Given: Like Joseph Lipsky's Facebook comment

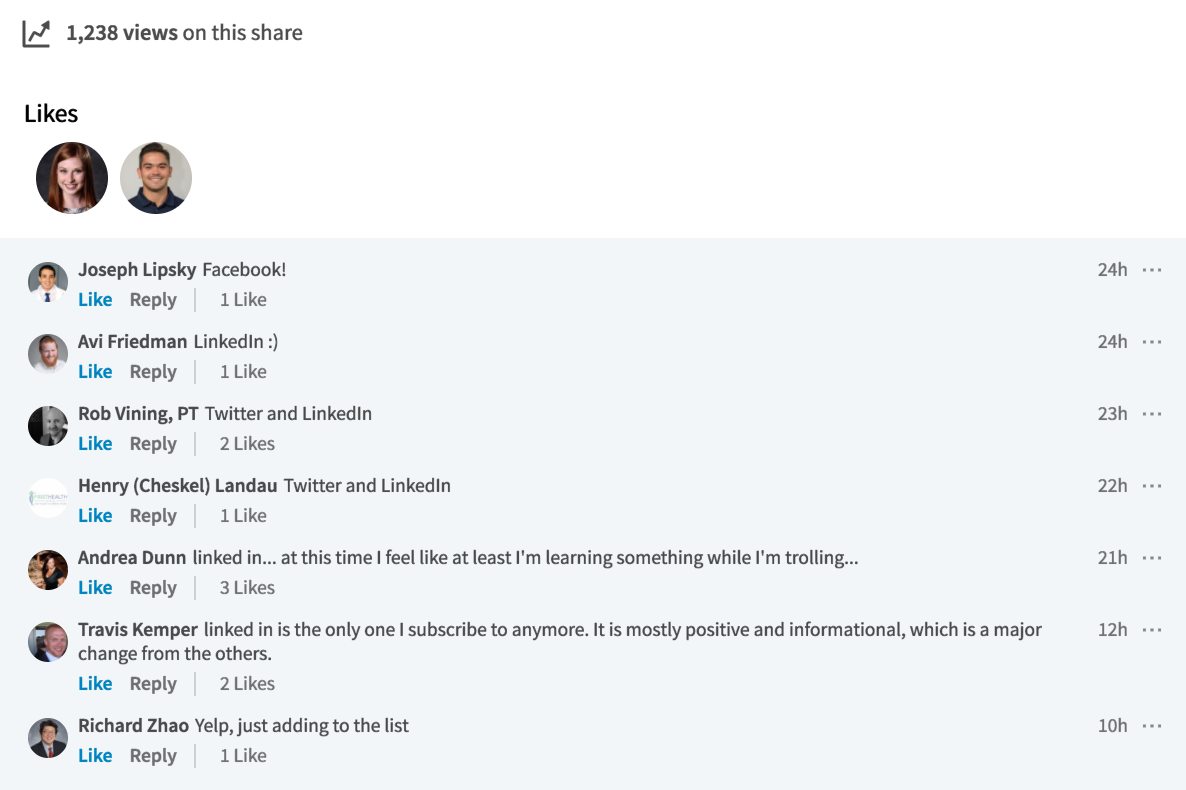Looking at the screenshot, I should 95,300.
